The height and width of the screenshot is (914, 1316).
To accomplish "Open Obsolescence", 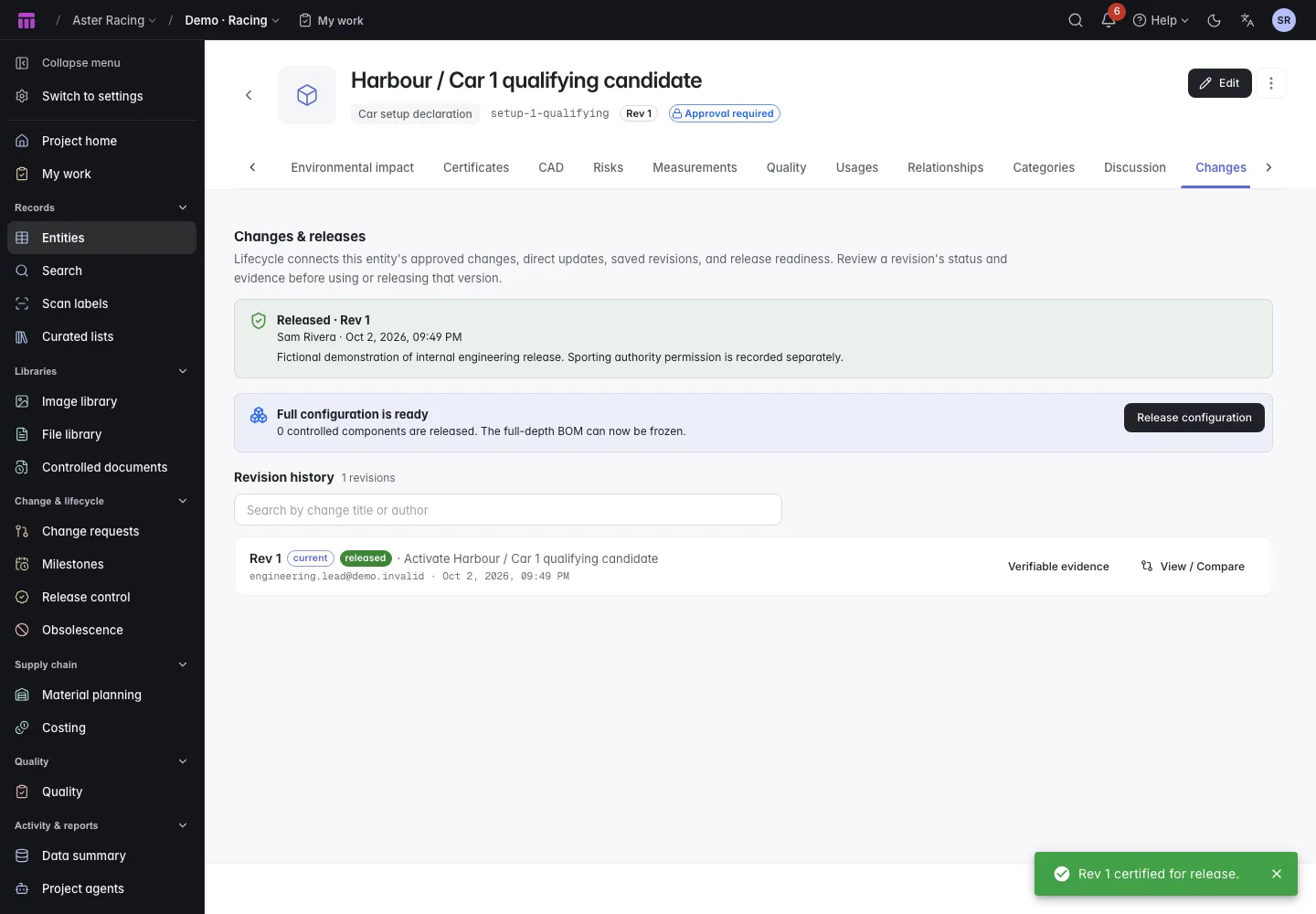I will pyautogui.click(x=101, y=630).
